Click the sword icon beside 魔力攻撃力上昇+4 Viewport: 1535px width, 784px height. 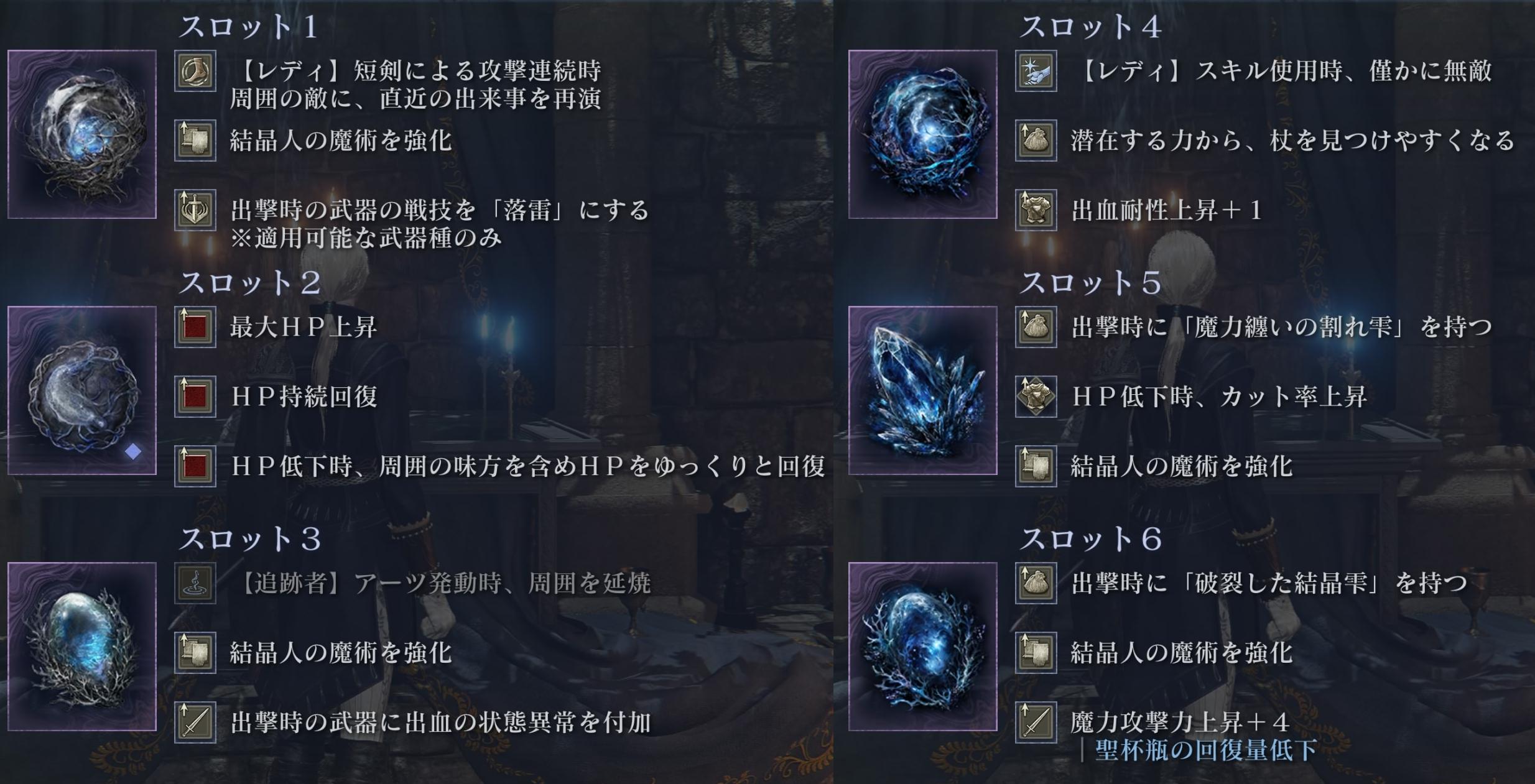tap(1036, 722)
